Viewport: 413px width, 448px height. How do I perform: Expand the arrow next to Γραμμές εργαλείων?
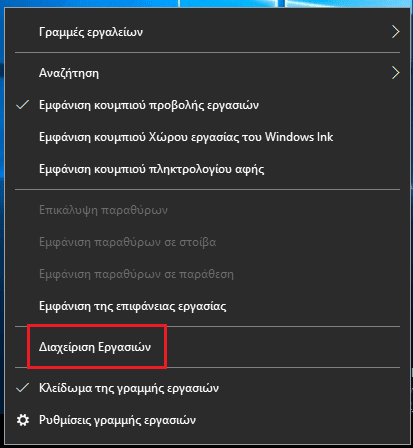(x=395, y=32)
